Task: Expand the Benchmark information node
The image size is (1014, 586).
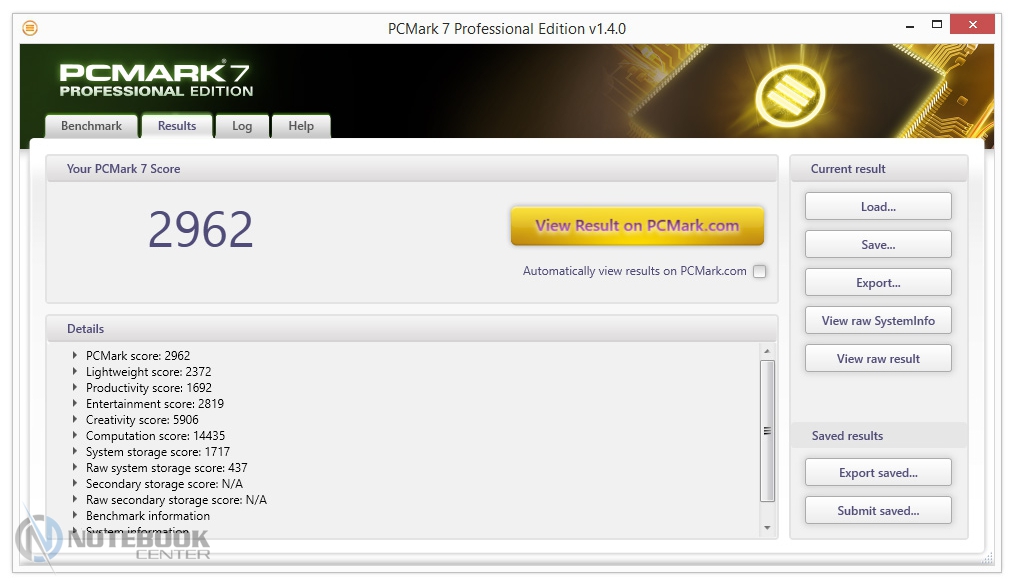Action: click(x=75, y=515)
